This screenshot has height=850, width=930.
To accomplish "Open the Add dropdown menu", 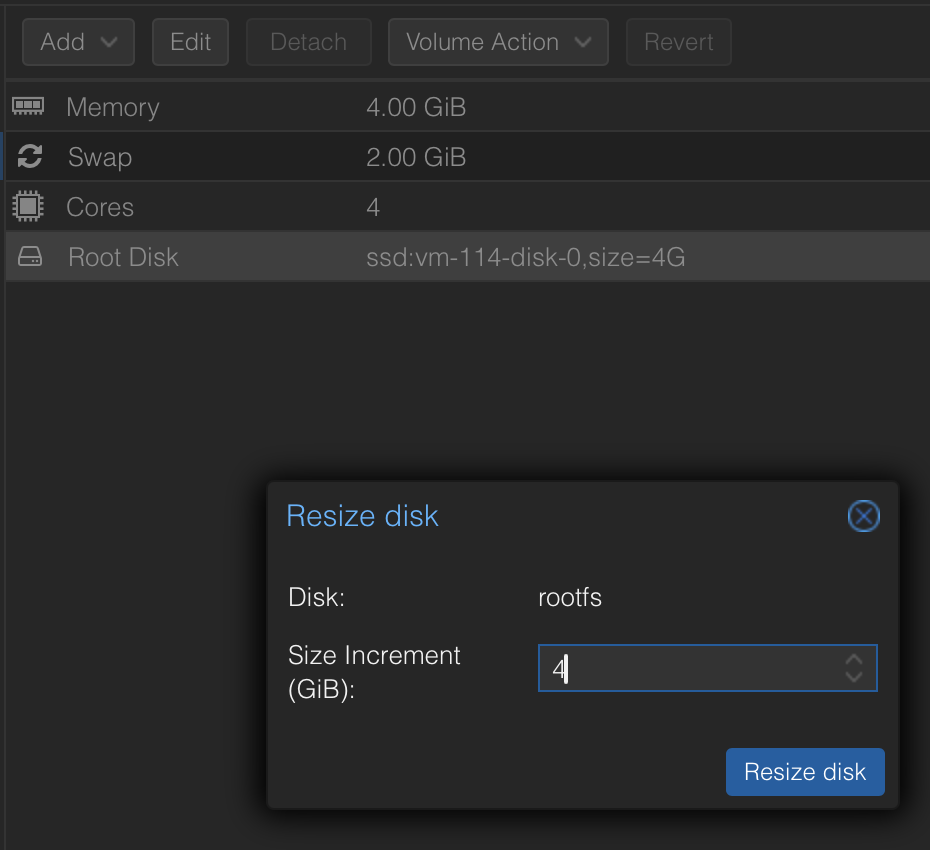I will point(79,42).
